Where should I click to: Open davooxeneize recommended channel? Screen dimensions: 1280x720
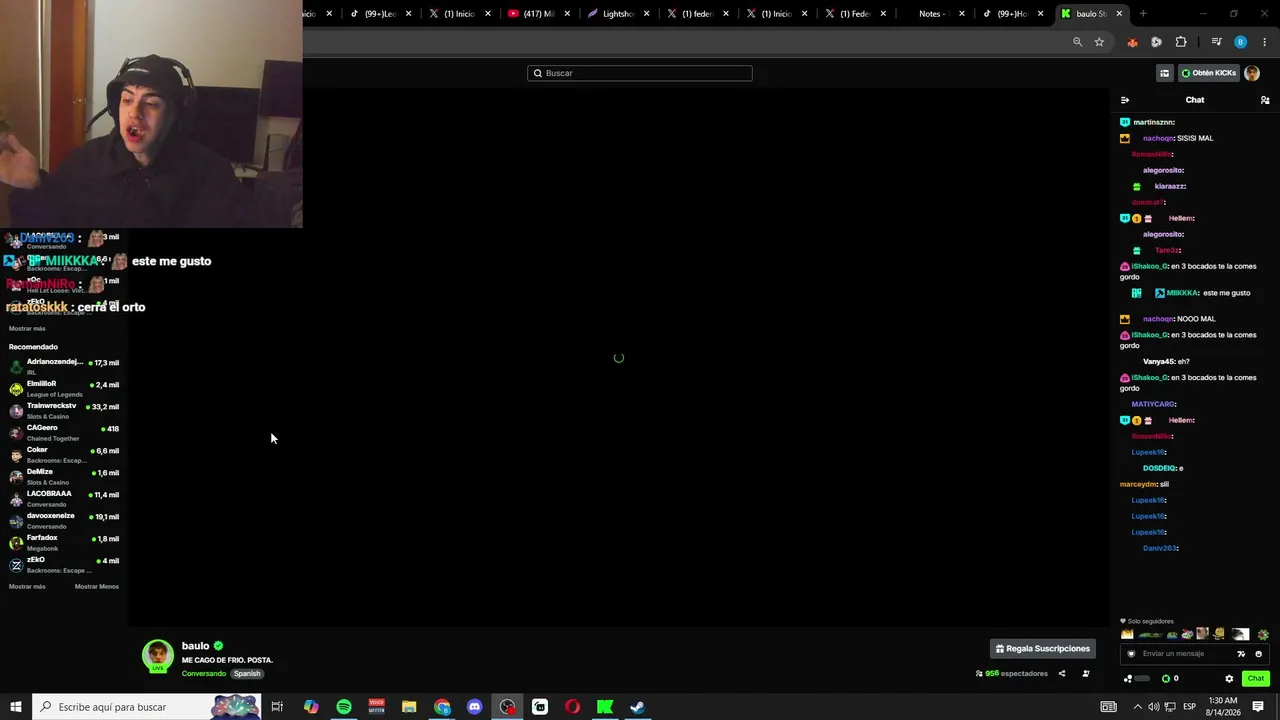pyautogui.click(x=64, y=521)
